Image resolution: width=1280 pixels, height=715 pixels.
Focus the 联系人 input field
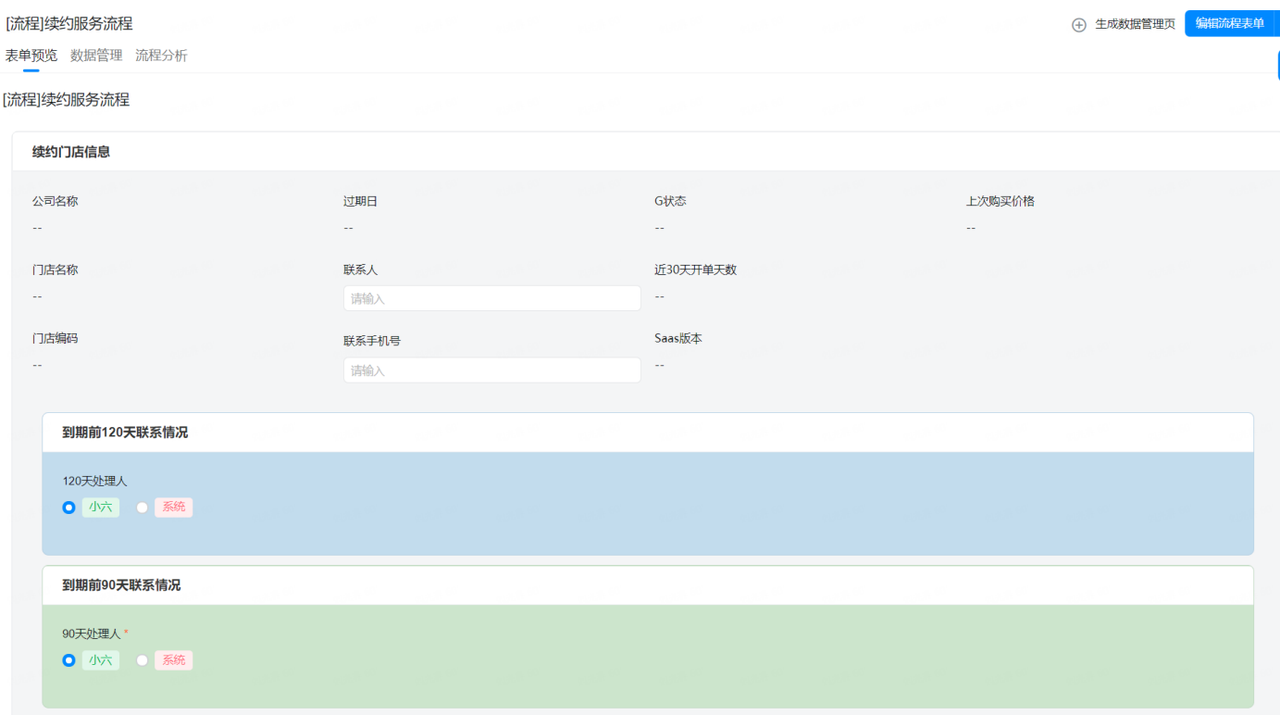[492, 298]
